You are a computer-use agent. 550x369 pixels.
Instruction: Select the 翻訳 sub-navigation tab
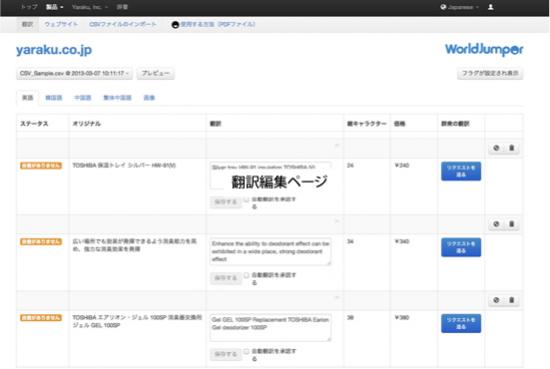pos(27,25)
